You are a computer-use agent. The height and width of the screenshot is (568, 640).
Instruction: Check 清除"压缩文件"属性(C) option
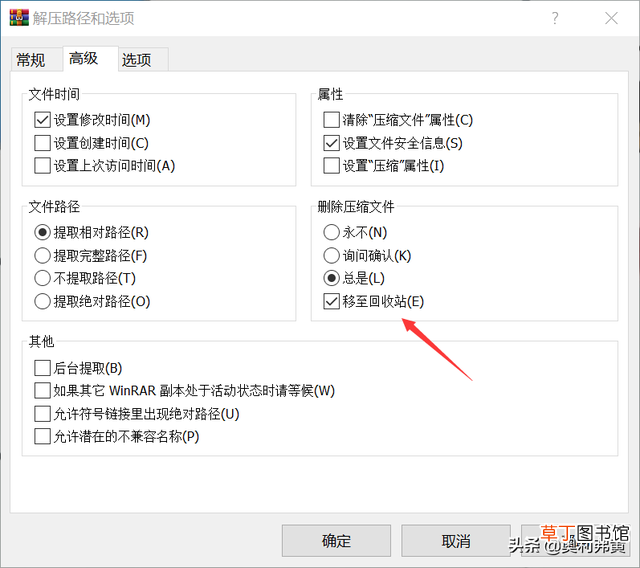click(331, 120)
